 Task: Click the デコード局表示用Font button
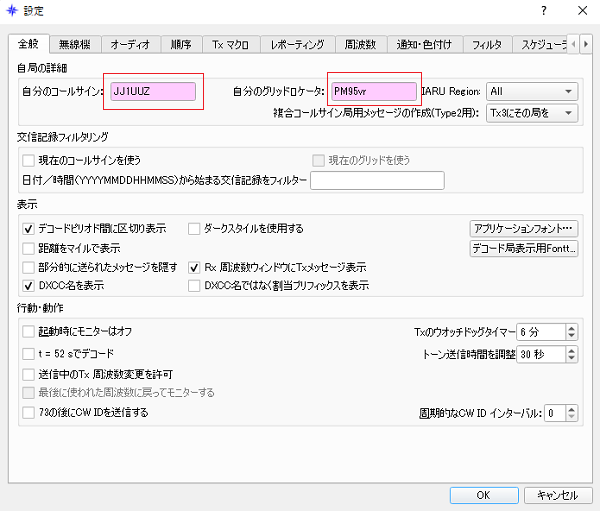point(524,248)
